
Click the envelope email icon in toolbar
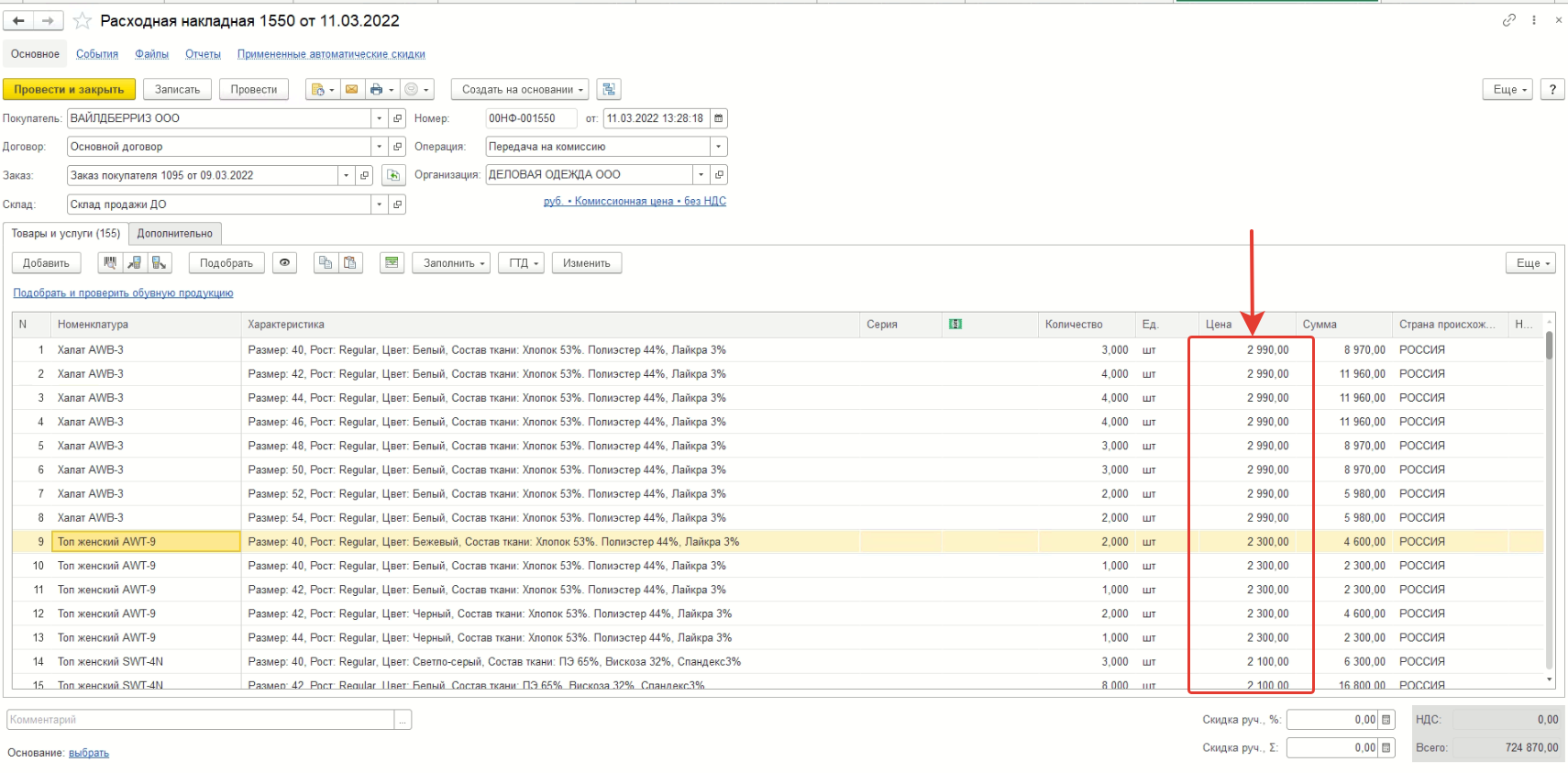351,89
